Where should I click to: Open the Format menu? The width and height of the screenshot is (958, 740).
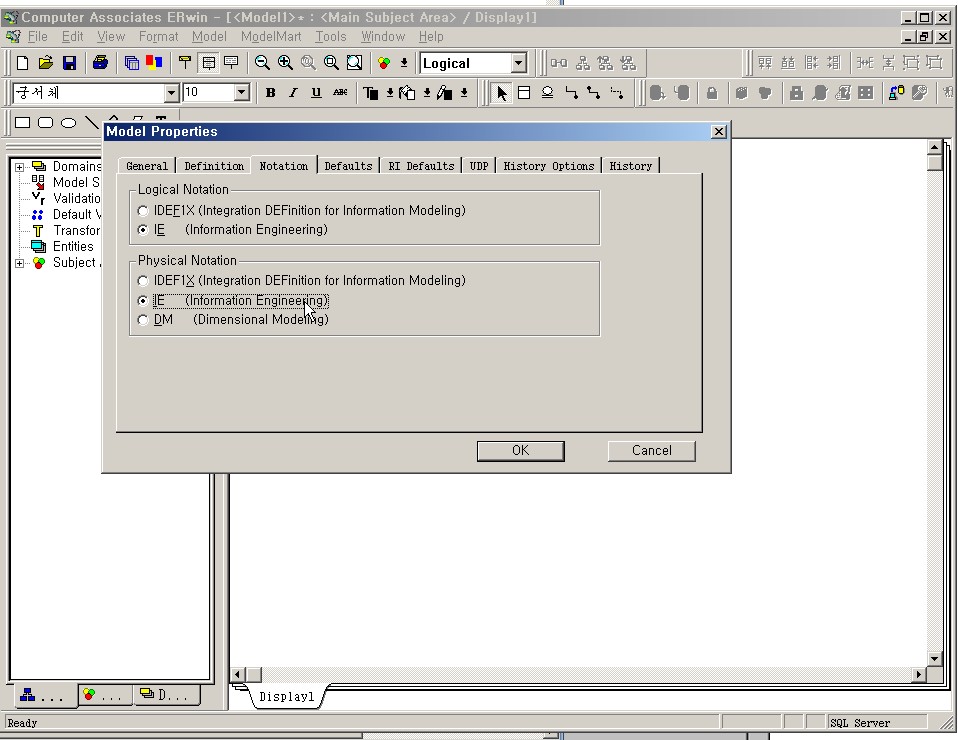(x=158, y=37)
